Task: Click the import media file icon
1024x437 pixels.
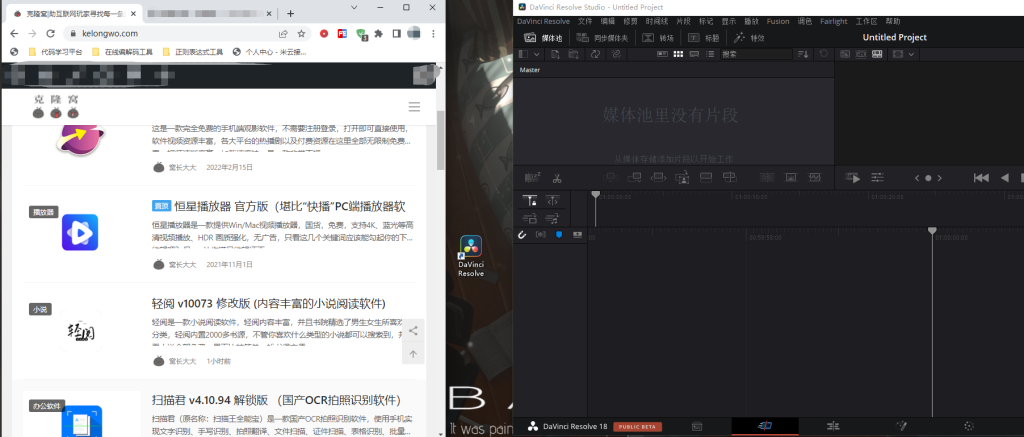Action: 556,54
